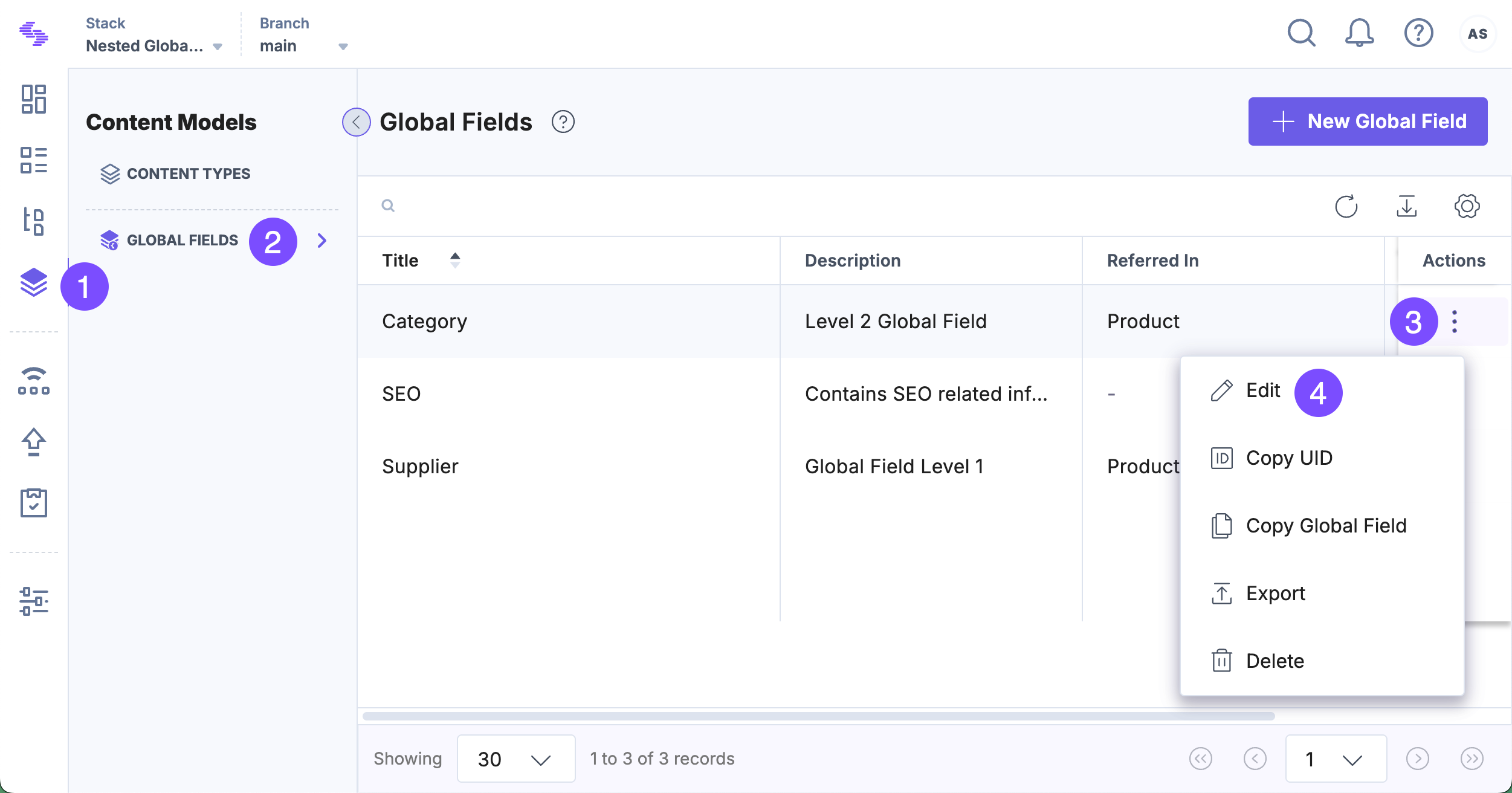Click the table search magnifier icon
This screenshot has height=793, width=1512.
(388, 206)
